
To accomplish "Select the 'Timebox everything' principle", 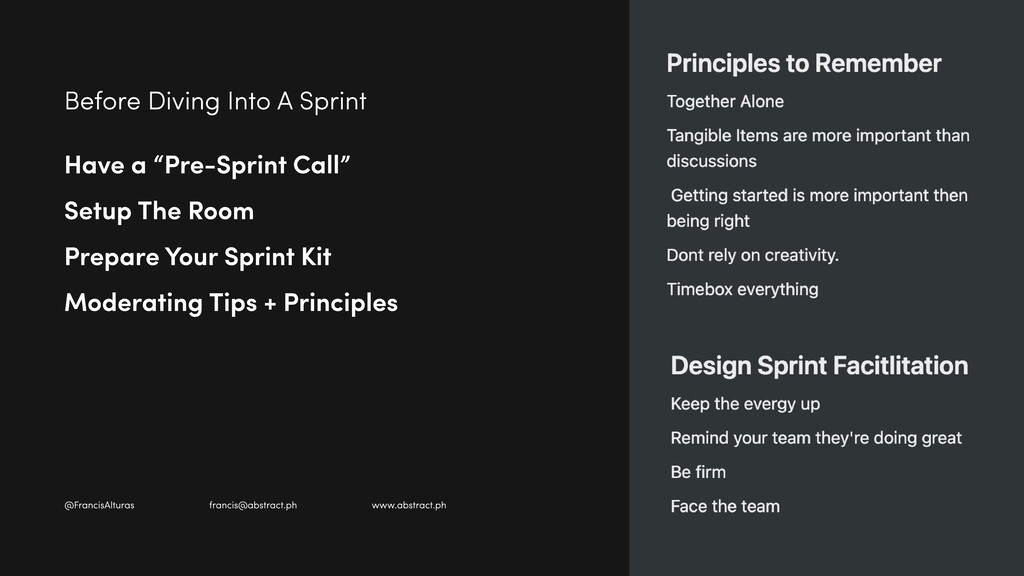I will coord(742,289).
